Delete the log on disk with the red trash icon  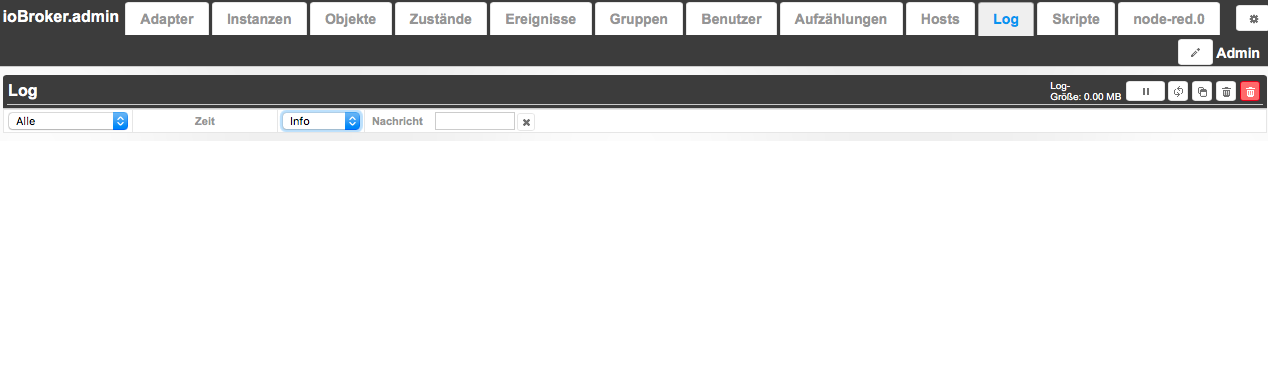click(1250, 91)
